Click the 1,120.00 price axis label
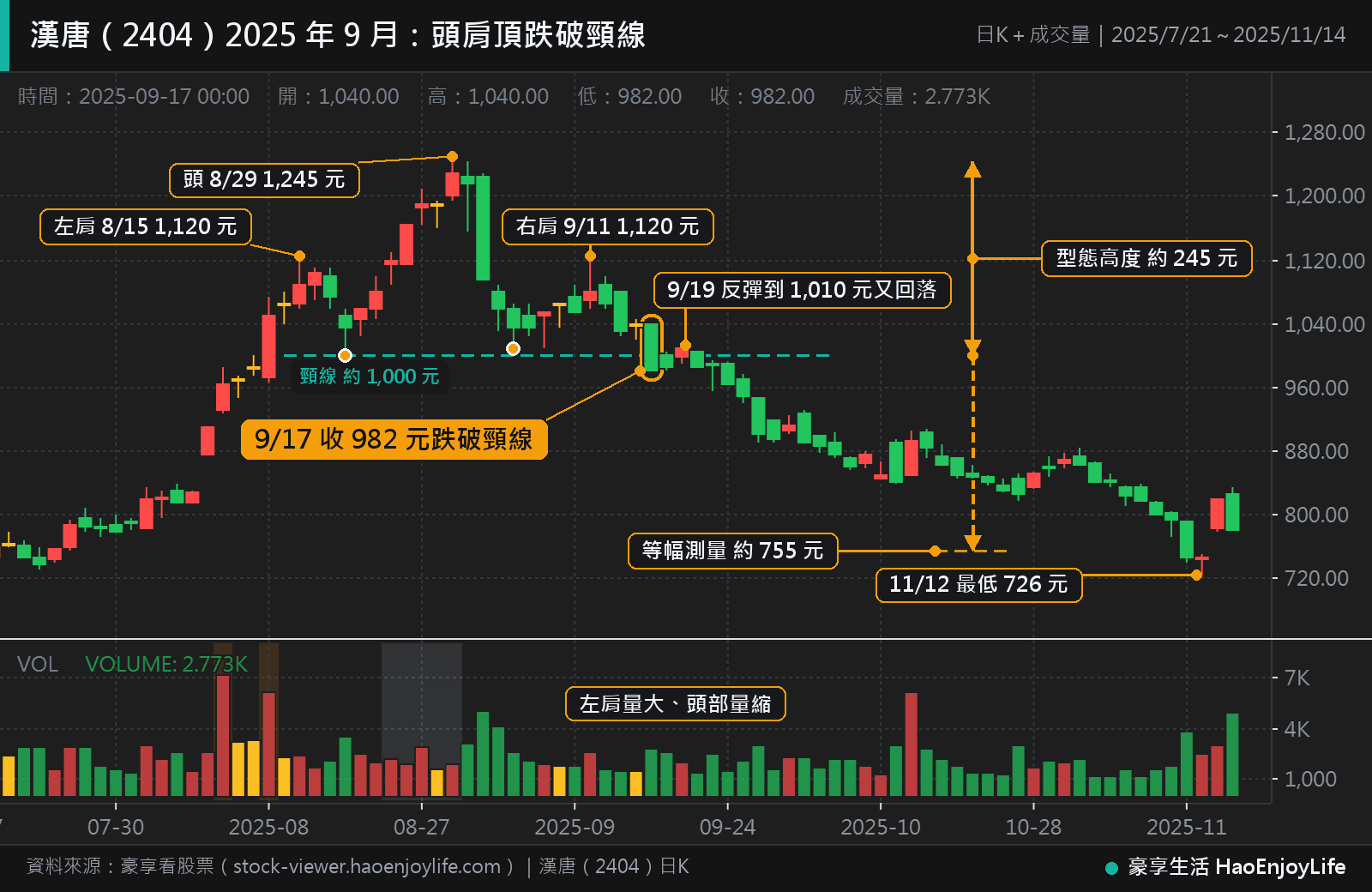Viewport: 1372px width, 892px height. pos(1324,261)
